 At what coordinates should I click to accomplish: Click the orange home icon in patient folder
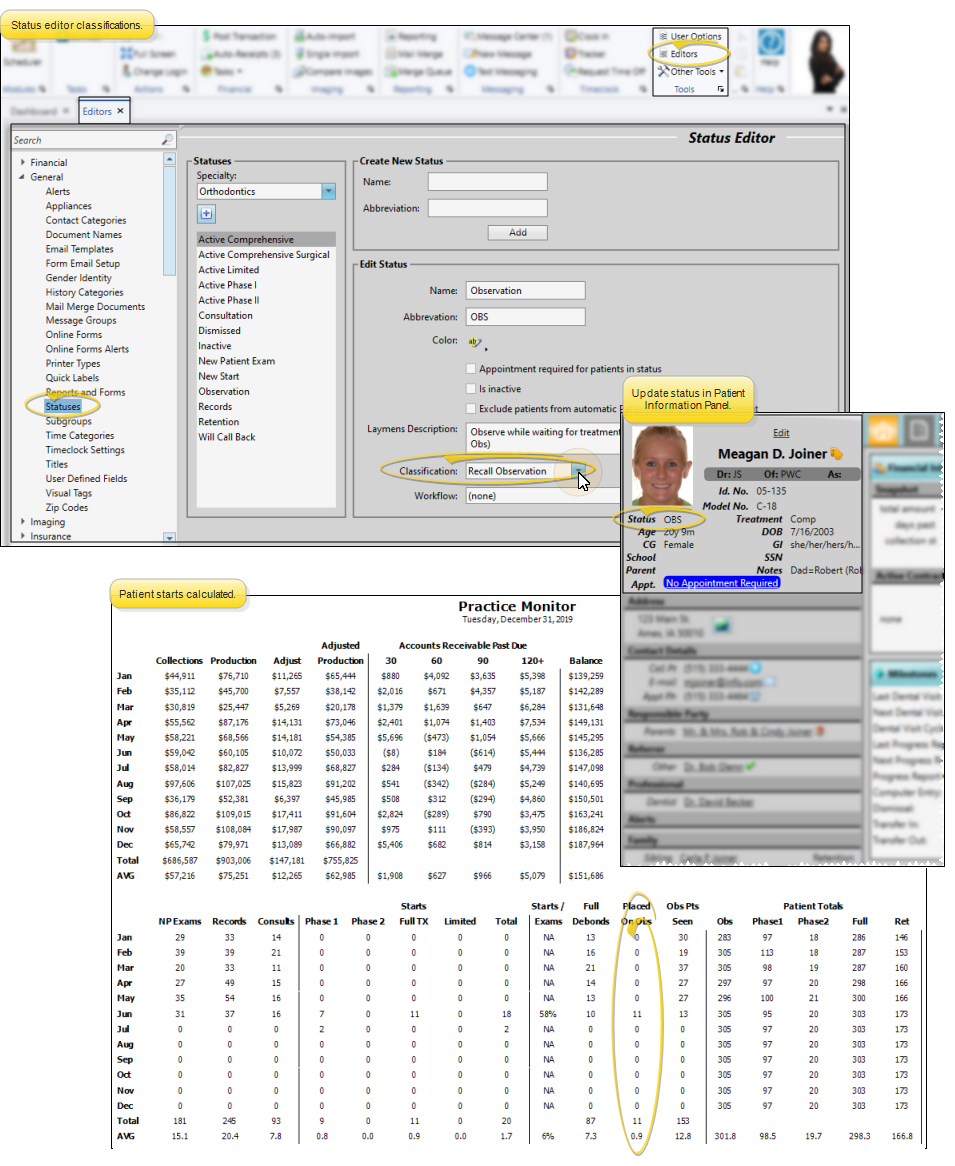click(x=882, y=430)
